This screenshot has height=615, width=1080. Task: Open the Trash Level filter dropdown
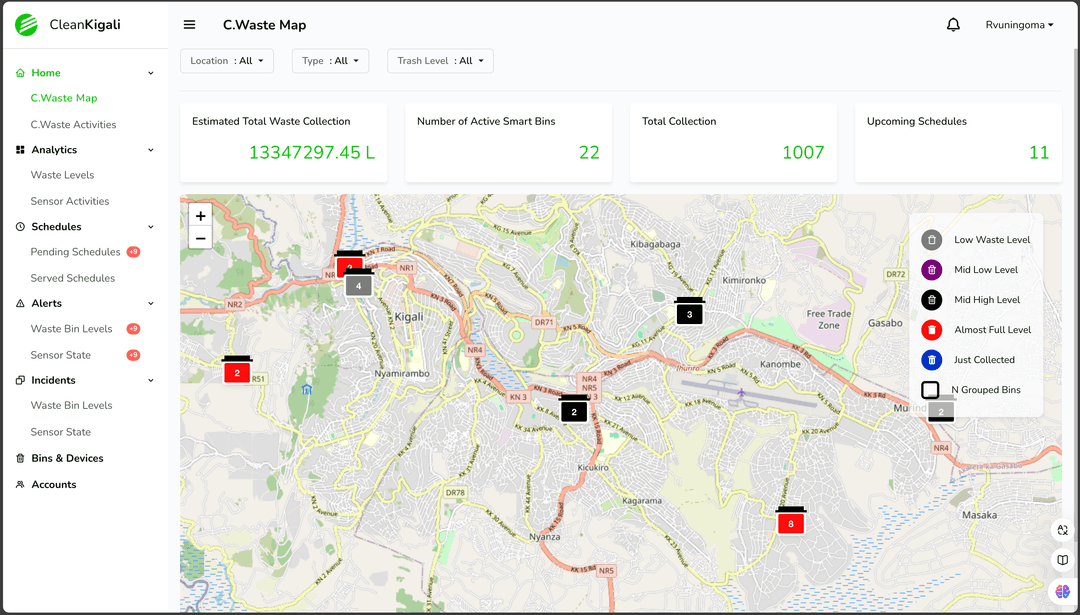click(440, 61)
